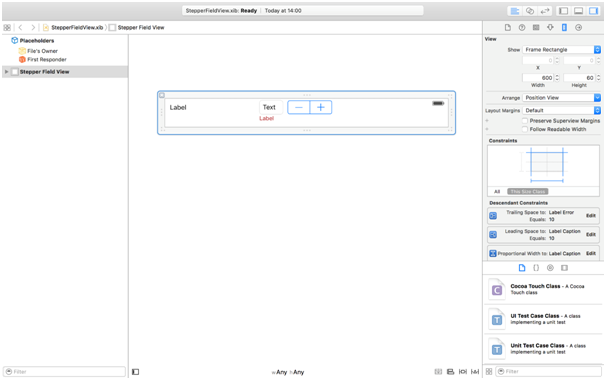This screenshot has height=380, width=606.
Task: Open StepperFieldView.xib in the jump bar
Action: [x=73, y=27]
